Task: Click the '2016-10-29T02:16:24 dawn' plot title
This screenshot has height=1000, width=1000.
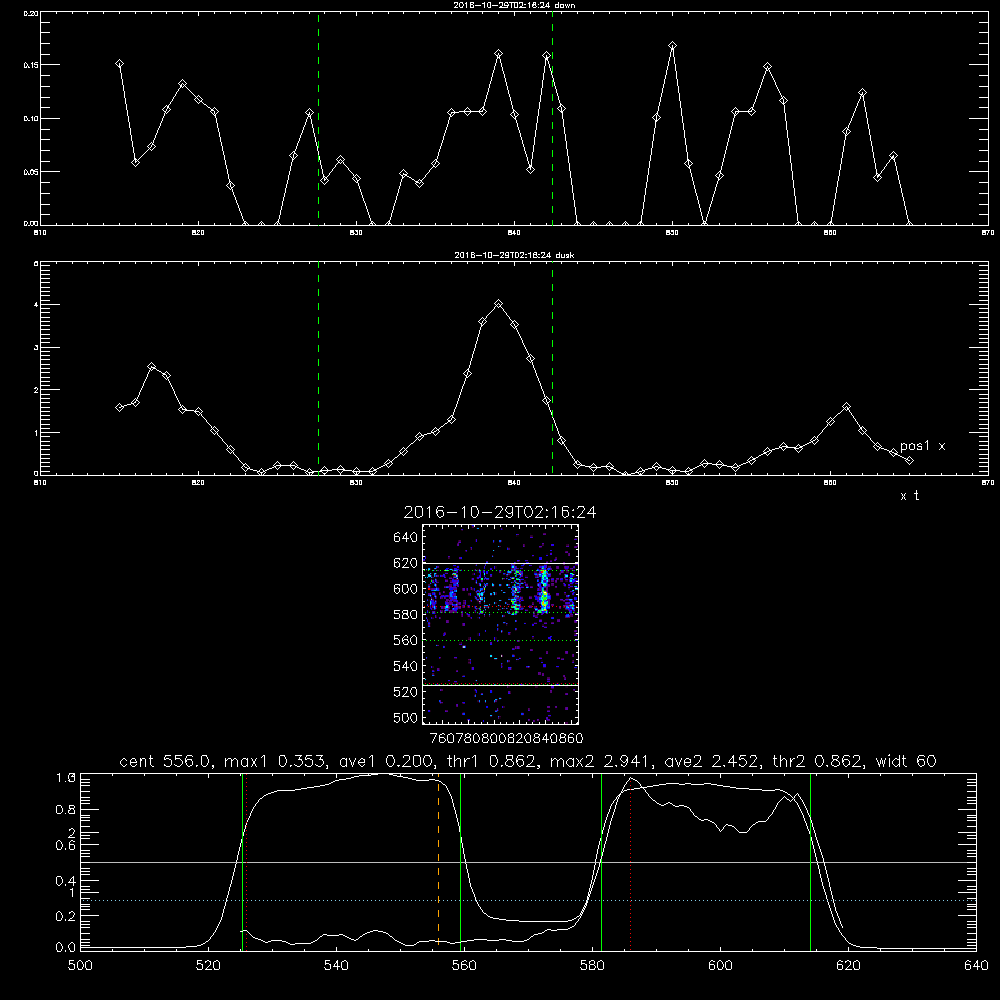Action: pyautogui.click(x=514, y=5)
